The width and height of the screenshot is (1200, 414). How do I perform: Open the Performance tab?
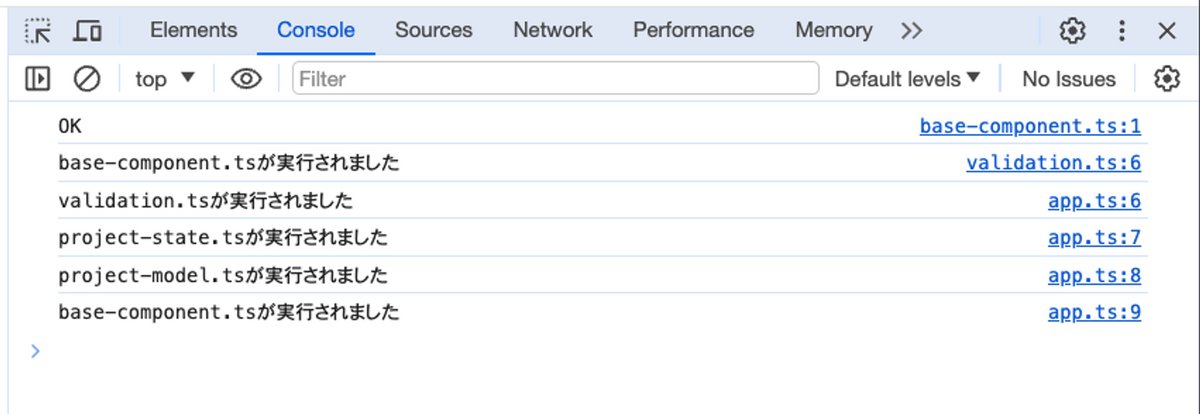click(694, 30)
